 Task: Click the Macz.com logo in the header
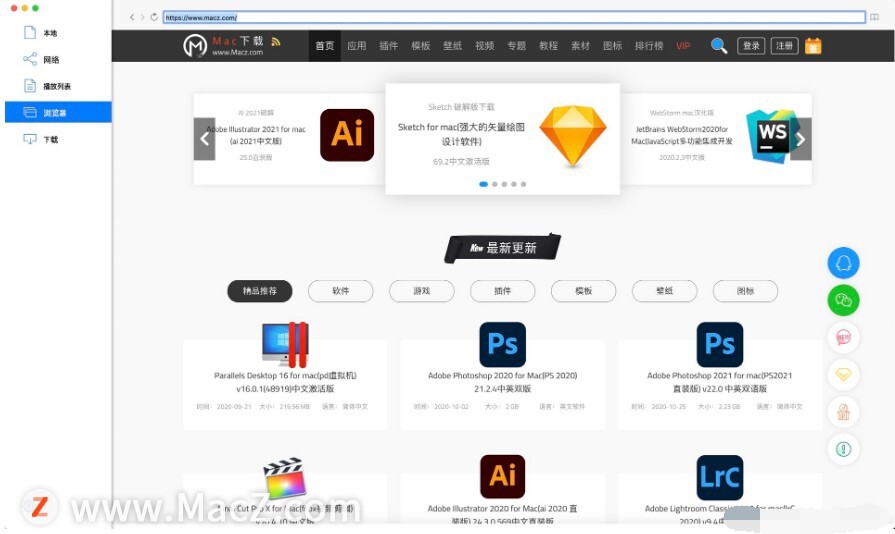click(x=223, y=46)
